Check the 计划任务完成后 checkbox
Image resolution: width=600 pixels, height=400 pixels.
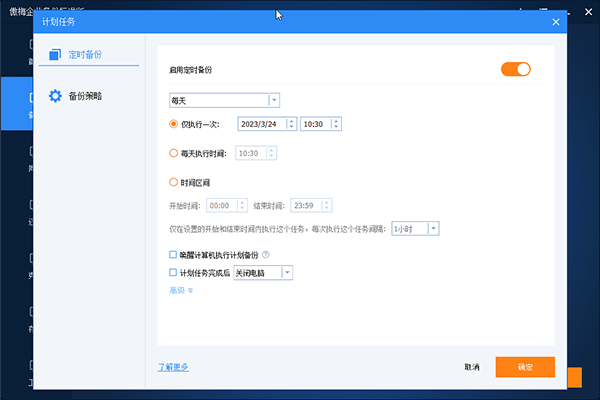coord(173,272)
